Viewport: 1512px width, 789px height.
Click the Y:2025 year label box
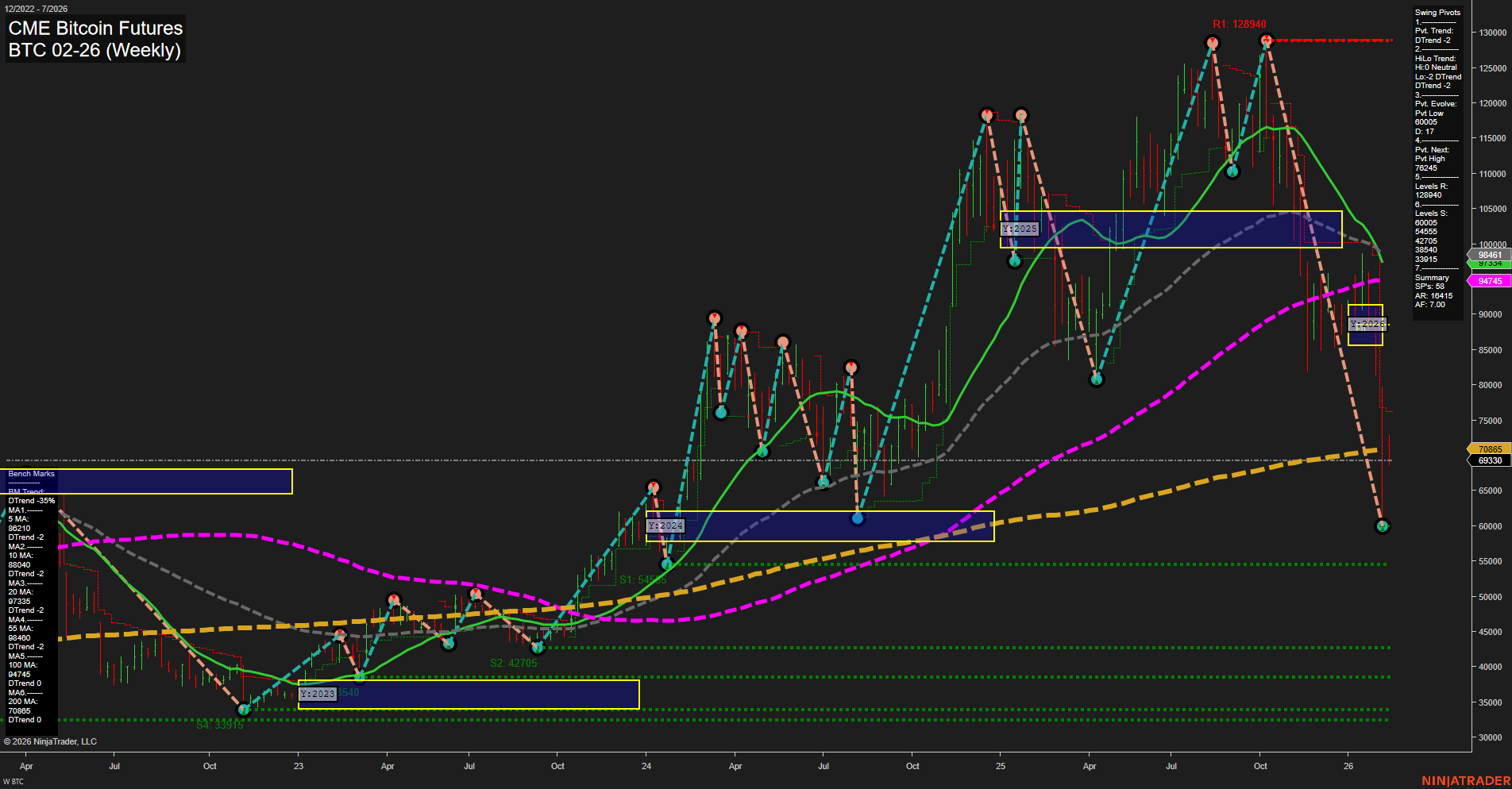point(1019,228)
